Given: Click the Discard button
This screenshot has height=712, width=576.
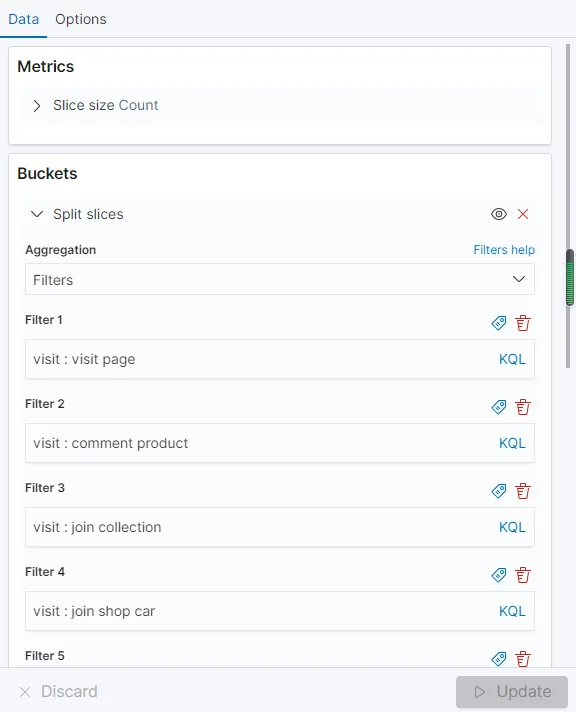Looking at the screenshot, I should (58, 692).
